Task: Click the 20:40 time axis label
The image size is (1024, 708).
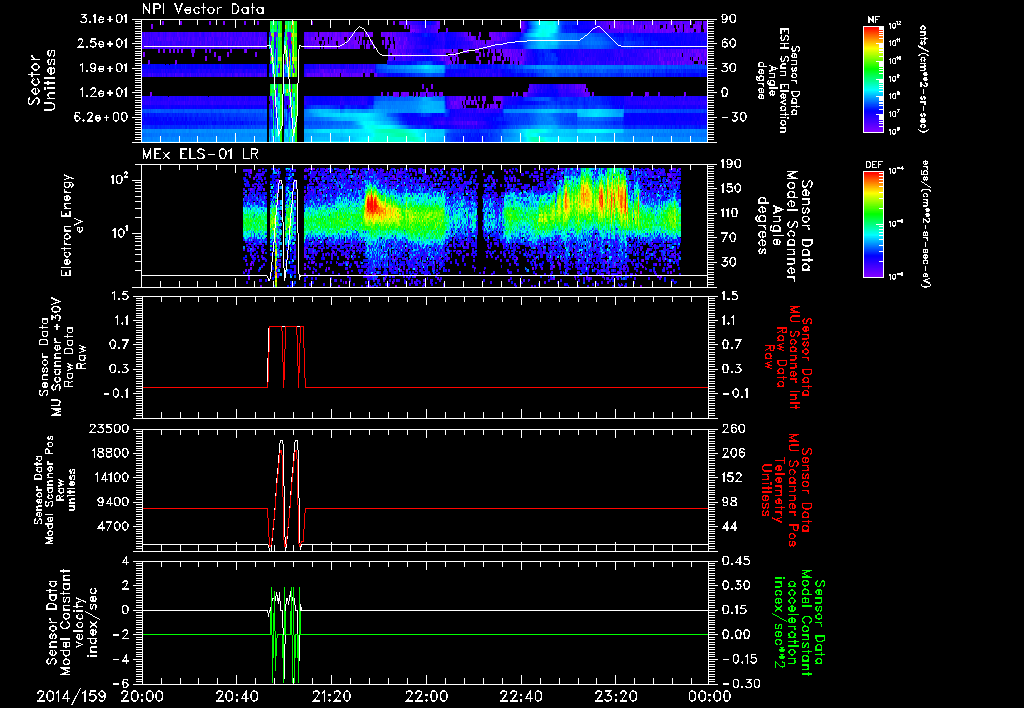Action: tap(237, 696)
